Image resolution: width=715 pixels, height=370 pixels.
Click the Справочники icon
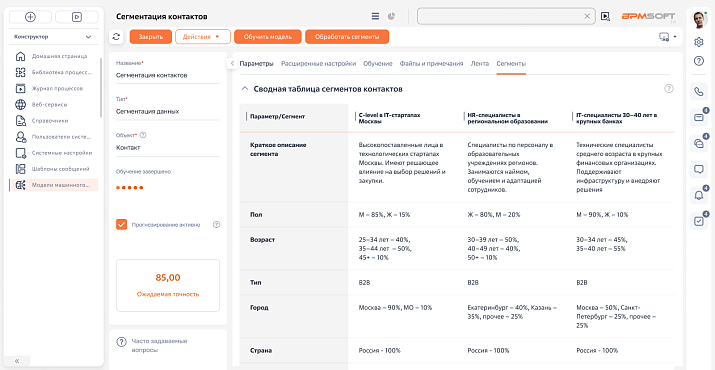(x=20, y=121)
